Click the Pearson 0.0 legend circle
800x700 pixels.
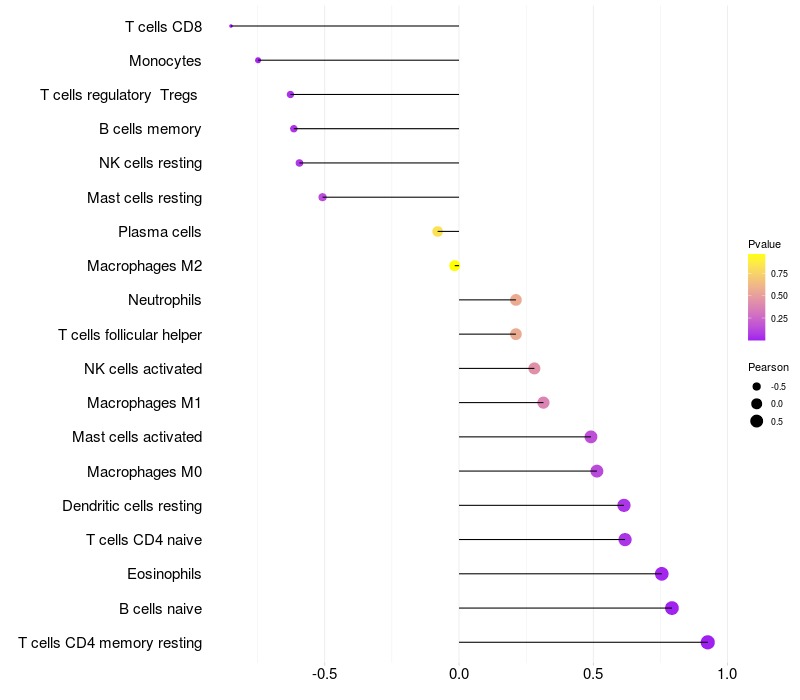point(757,403)
